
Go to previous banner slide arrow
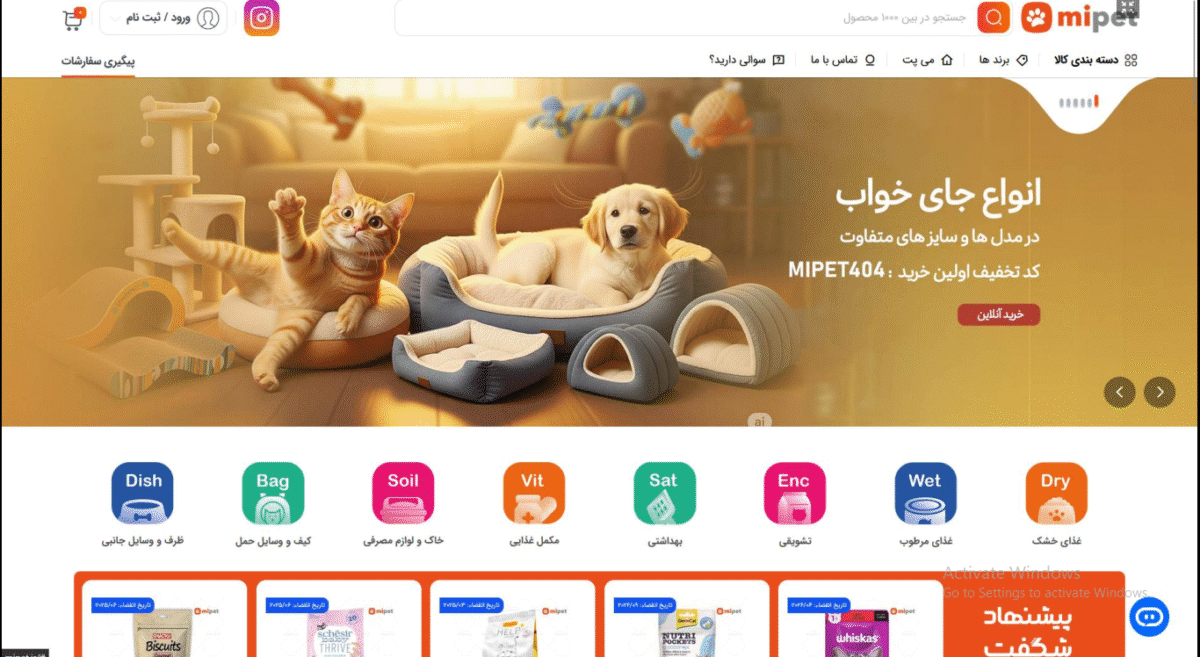[x=1119, y=392]
